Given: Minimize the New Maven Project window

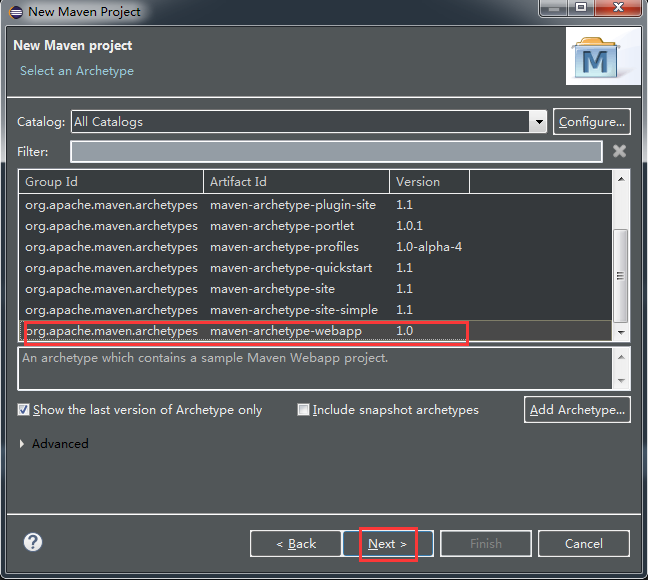Looking at the screenshot, I should [x=554, y=7].
